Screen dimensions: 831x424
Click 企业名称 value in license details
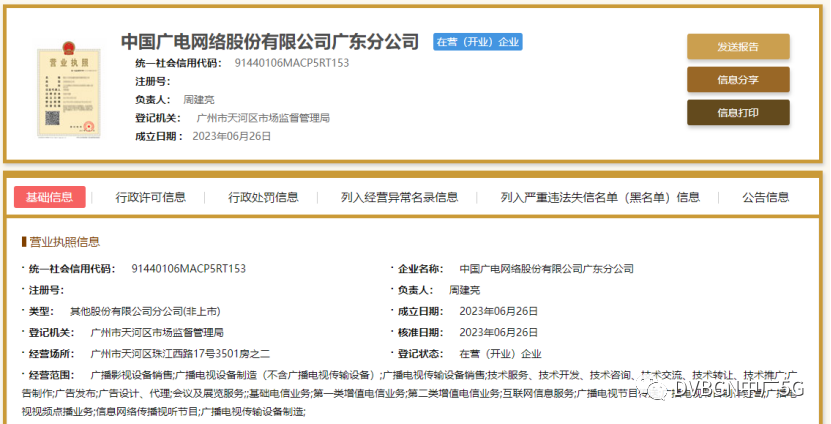546,269
